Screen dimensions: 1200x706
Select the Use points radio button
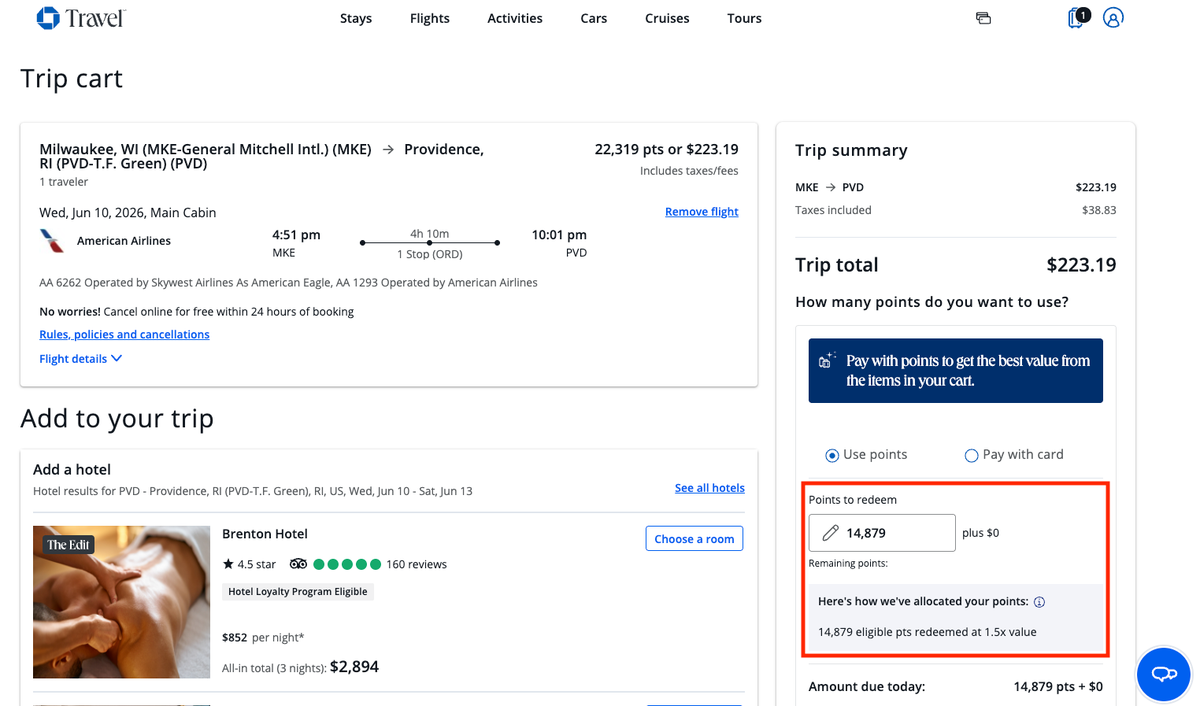point(832,455)
